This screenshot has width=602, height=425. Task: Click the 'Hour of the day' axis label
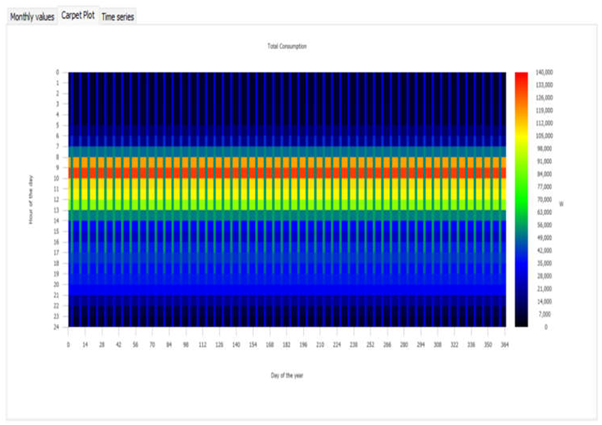click(32, 199)
